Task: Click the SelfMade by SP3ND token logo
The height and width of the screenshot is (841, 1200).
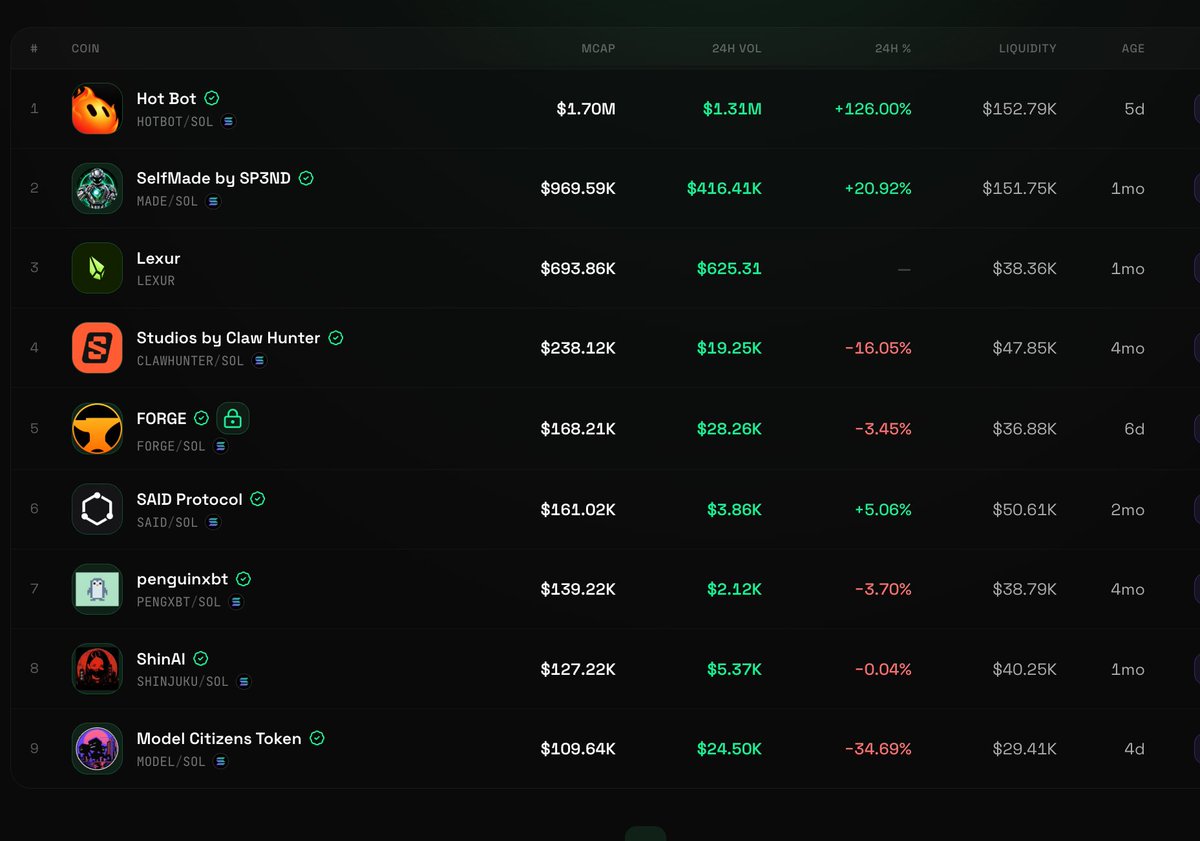Action: pyautogui.click(x=97, y=188)
